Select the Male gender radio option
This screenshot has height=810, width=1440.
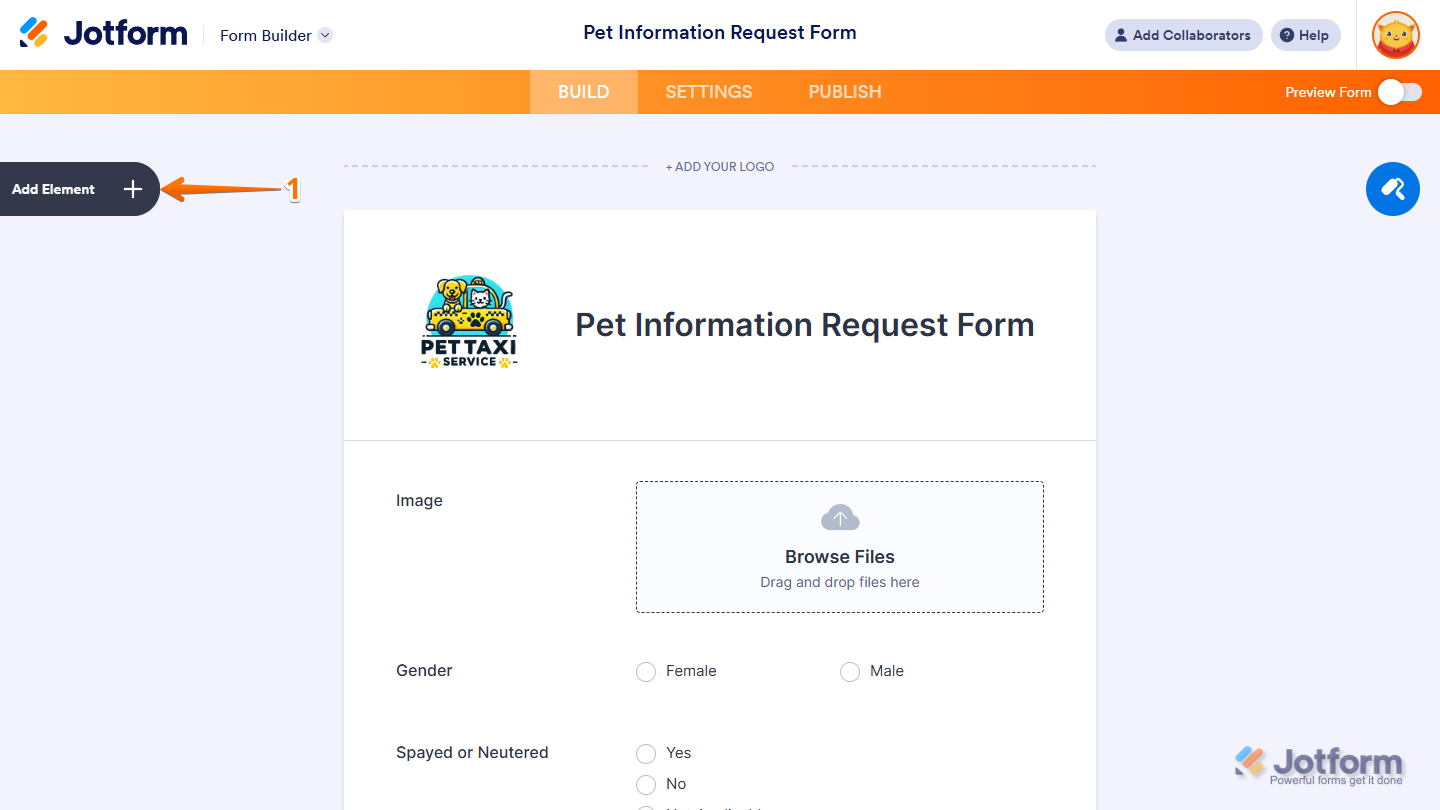pyautogui.click(x=850, y=672)
